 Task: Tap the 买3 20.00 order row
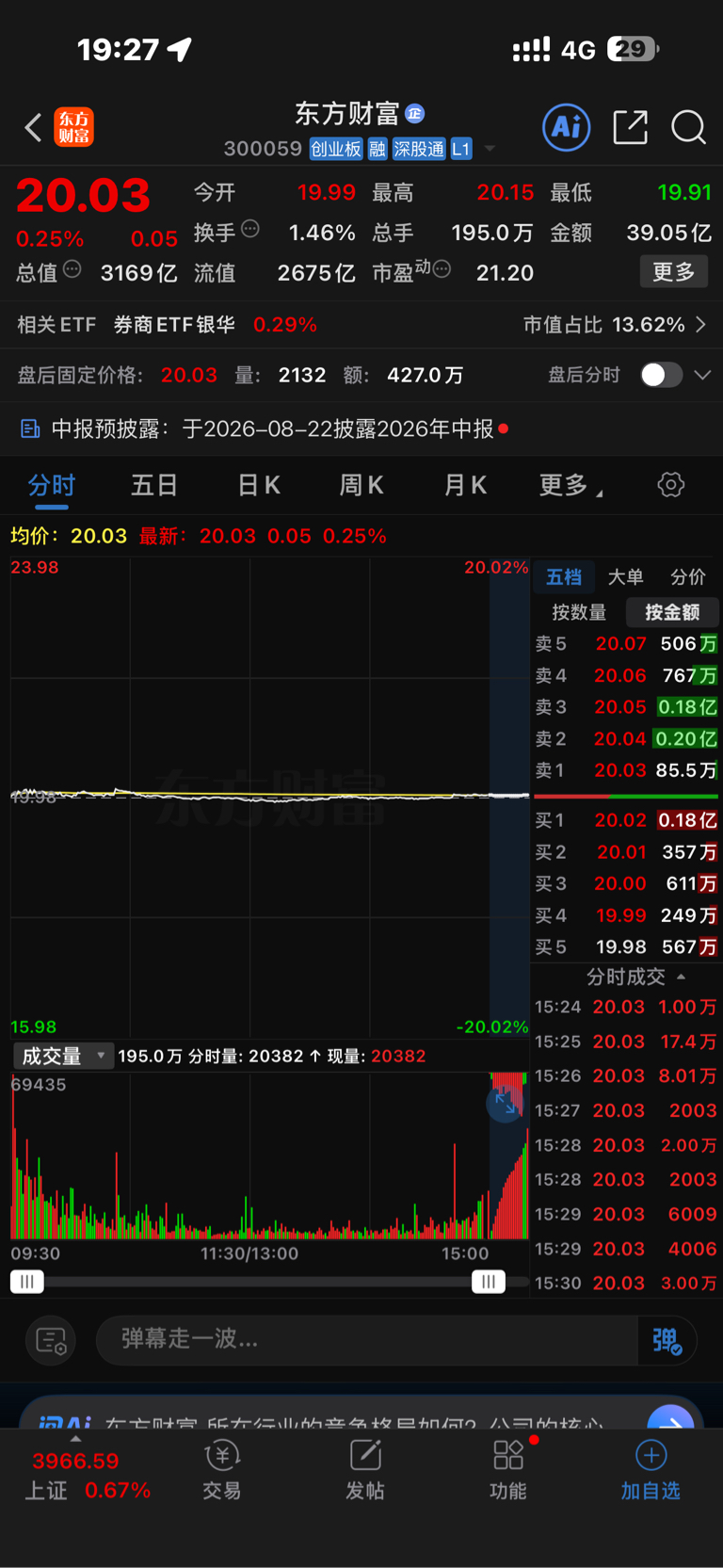click(626, 883)
